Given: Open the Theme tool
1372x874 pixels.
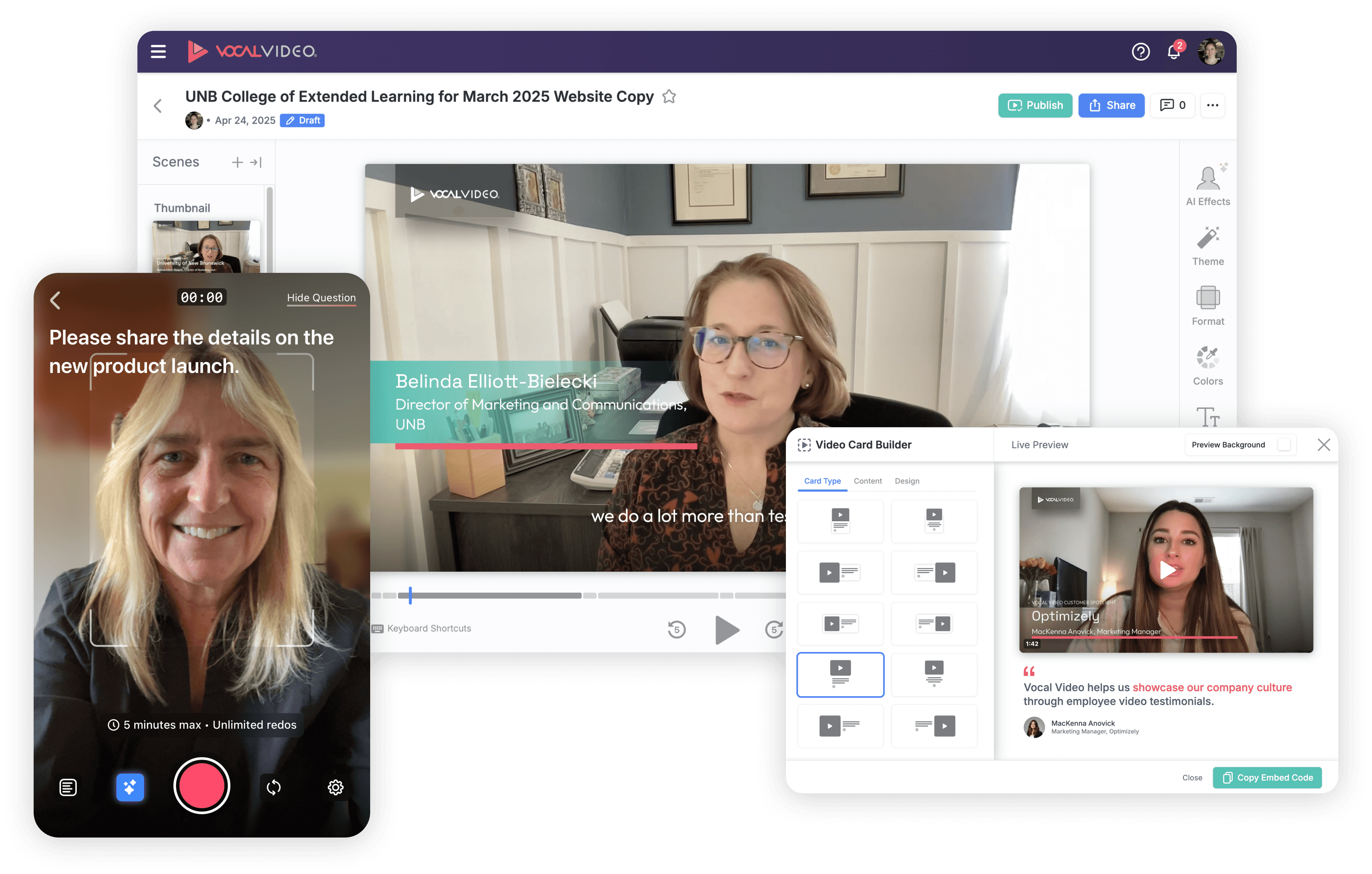Looking at the screenshot, I should tap(1207, 246).
